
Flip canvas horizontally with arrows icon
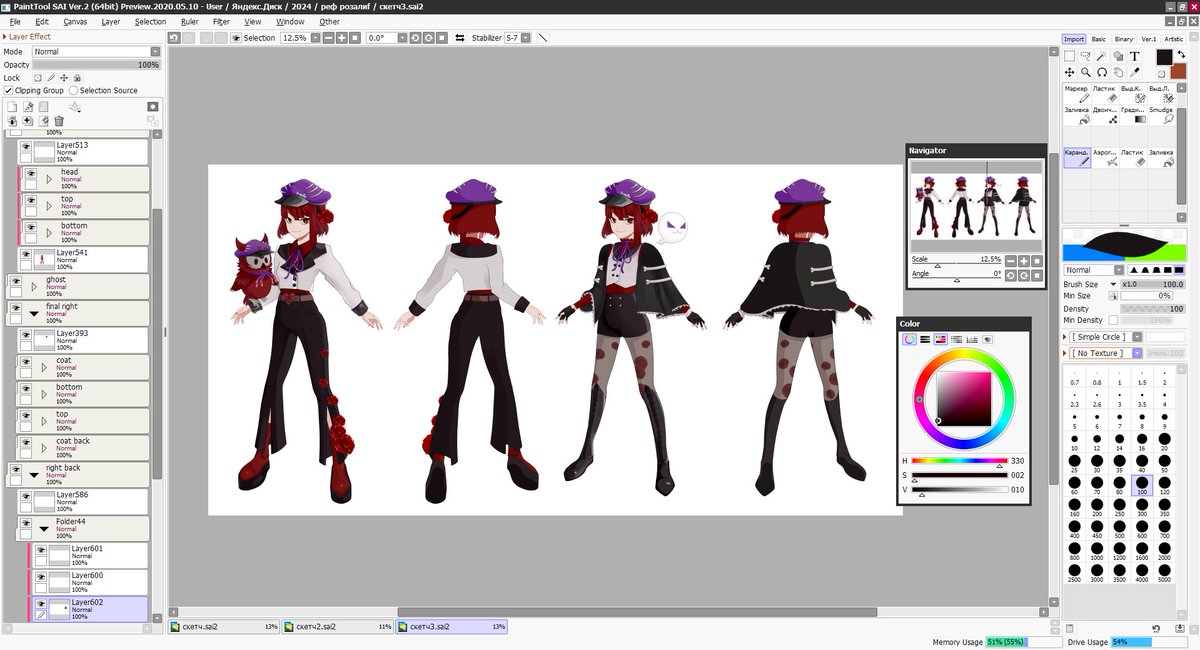[460, 38]
